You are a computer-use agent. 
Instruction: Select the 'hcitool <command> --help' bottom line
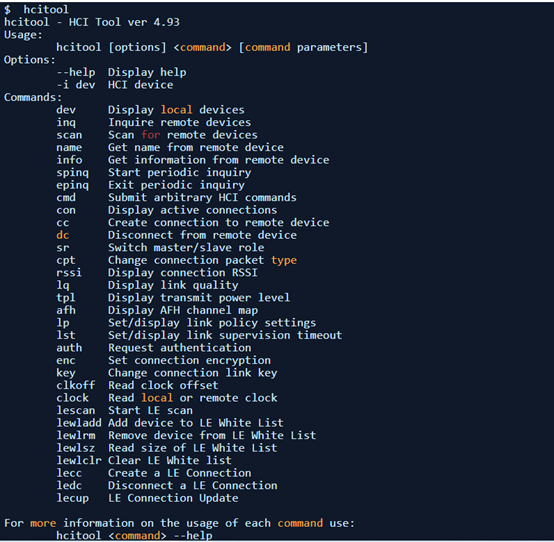point(134,536)
